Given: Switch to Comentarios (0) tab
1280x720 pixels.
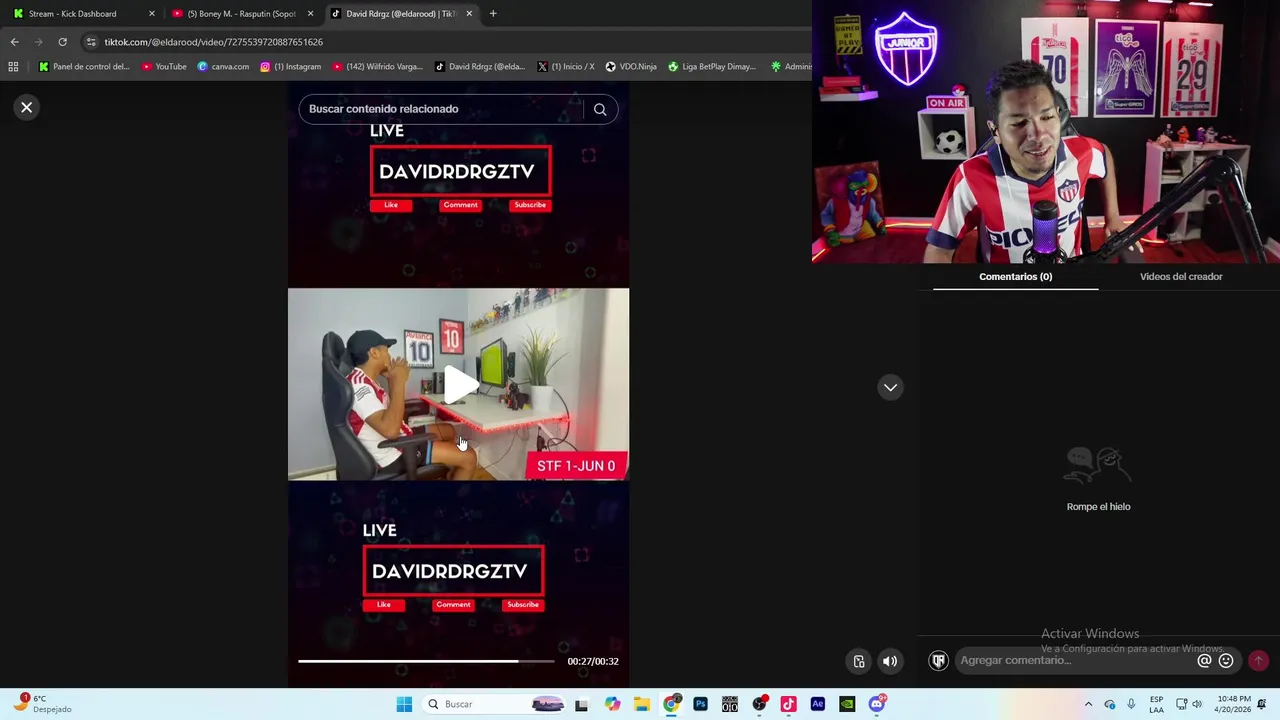Looking at the screenshot, I should (x=1015, y=277).
